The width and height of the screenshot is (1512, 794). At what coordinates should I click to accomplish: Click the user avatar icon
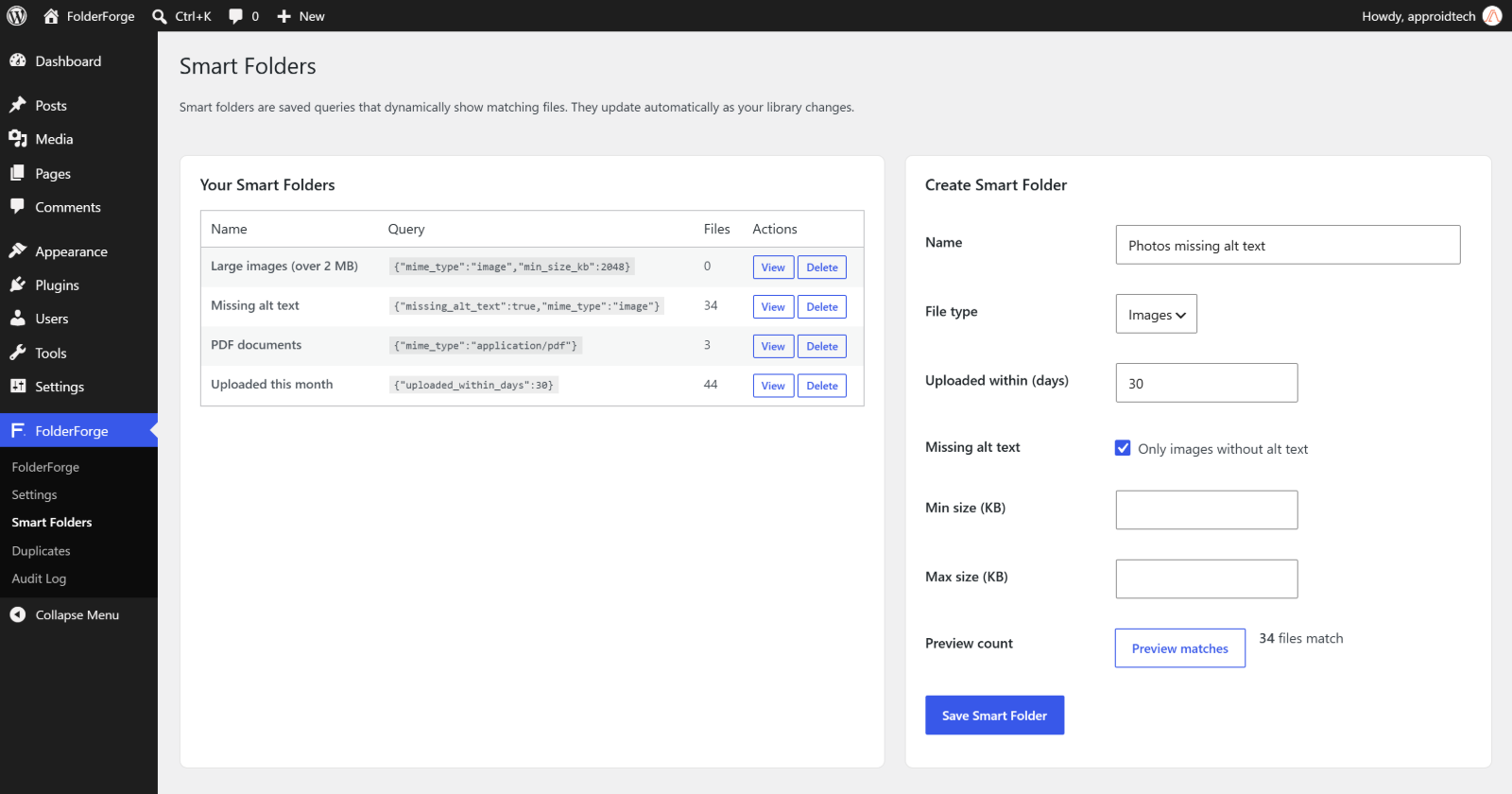tap(1492, 16)
